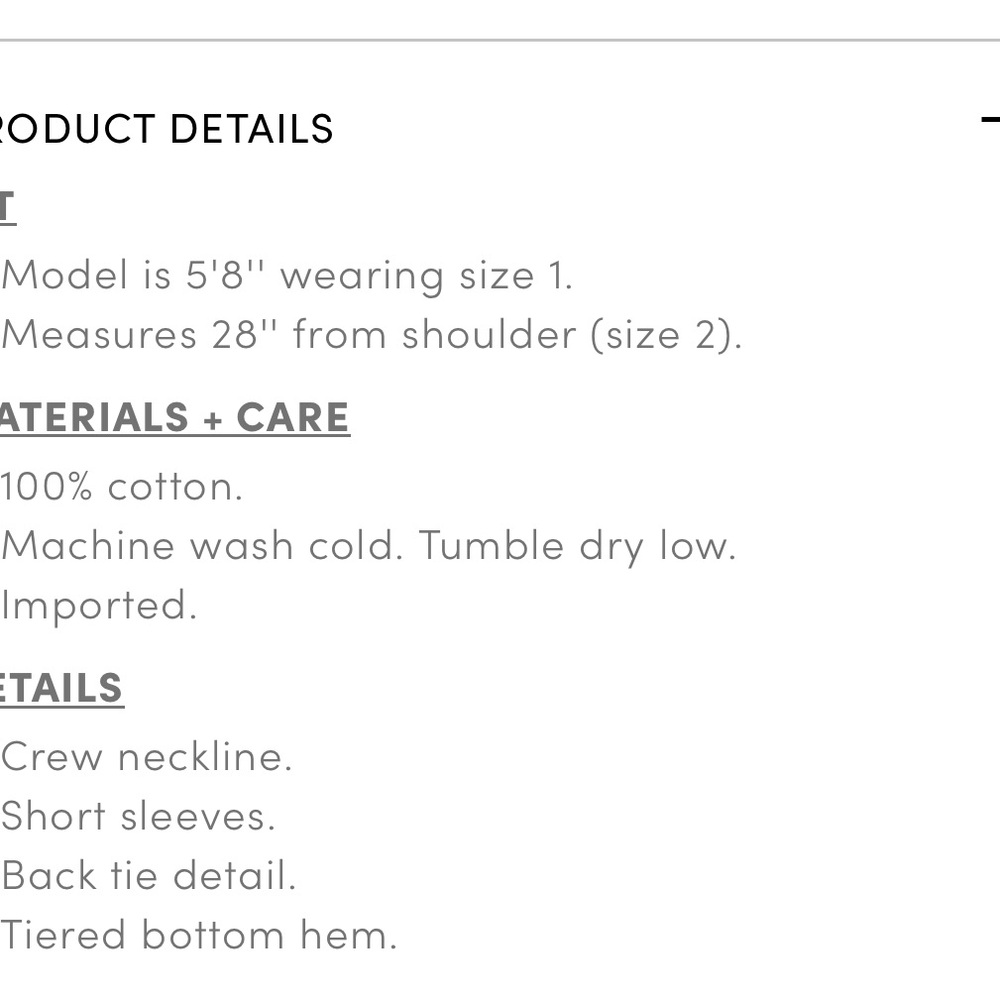Viewport: 1000px width, 1000px height.
Task: Click the word 'shoulder' in measurements
Action: [489, 334]
